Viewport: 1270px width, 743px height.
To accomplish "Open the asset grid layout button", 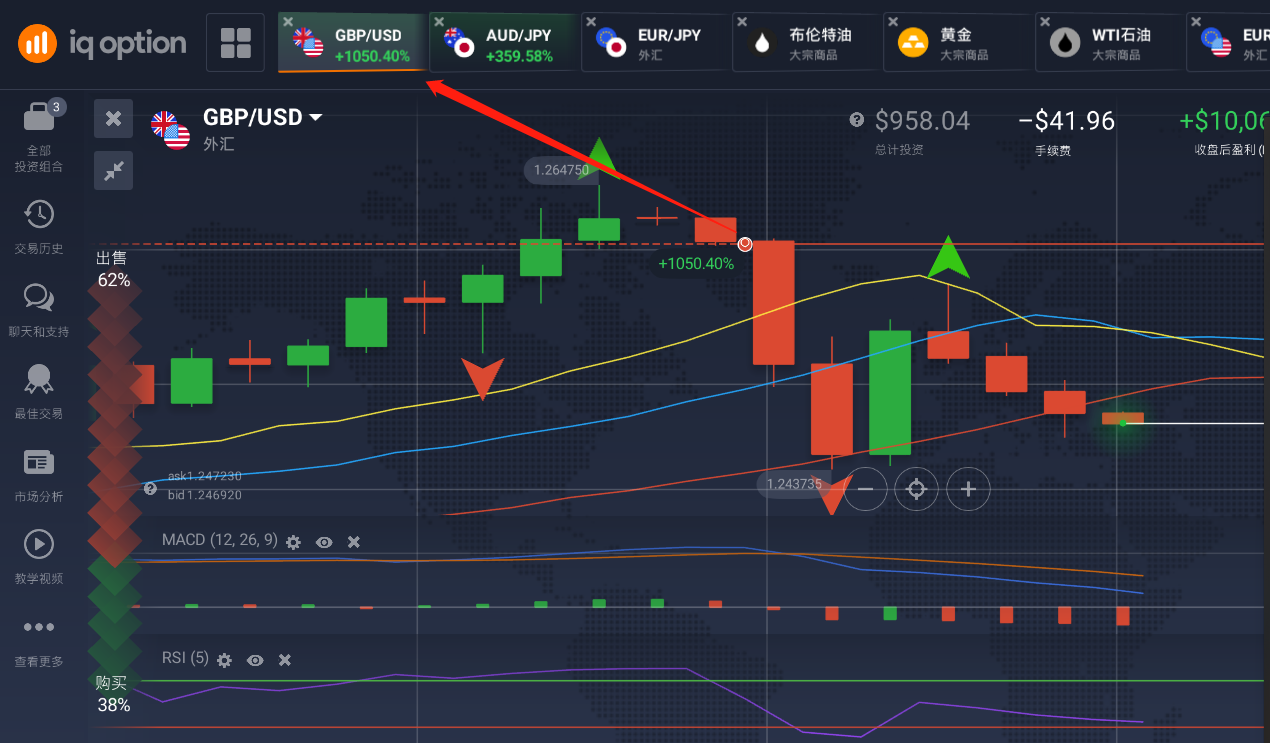I will pos(236,43).
